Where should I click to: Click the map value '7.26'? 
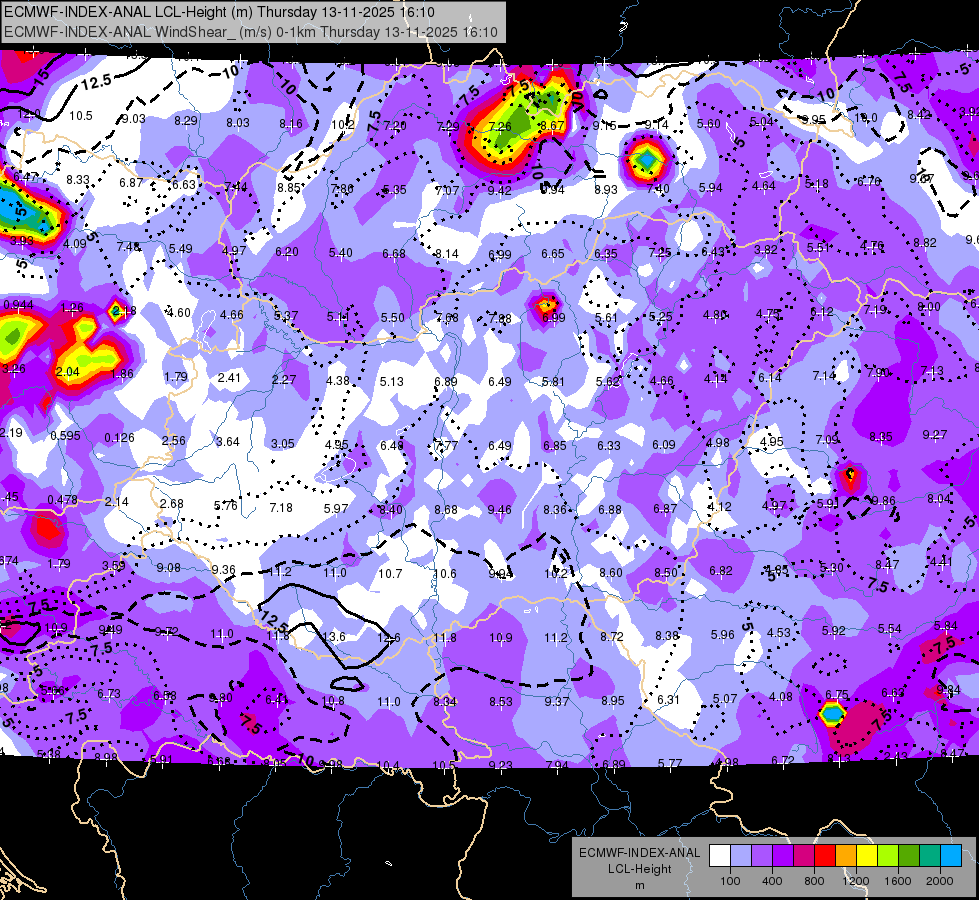coord(499,127)
